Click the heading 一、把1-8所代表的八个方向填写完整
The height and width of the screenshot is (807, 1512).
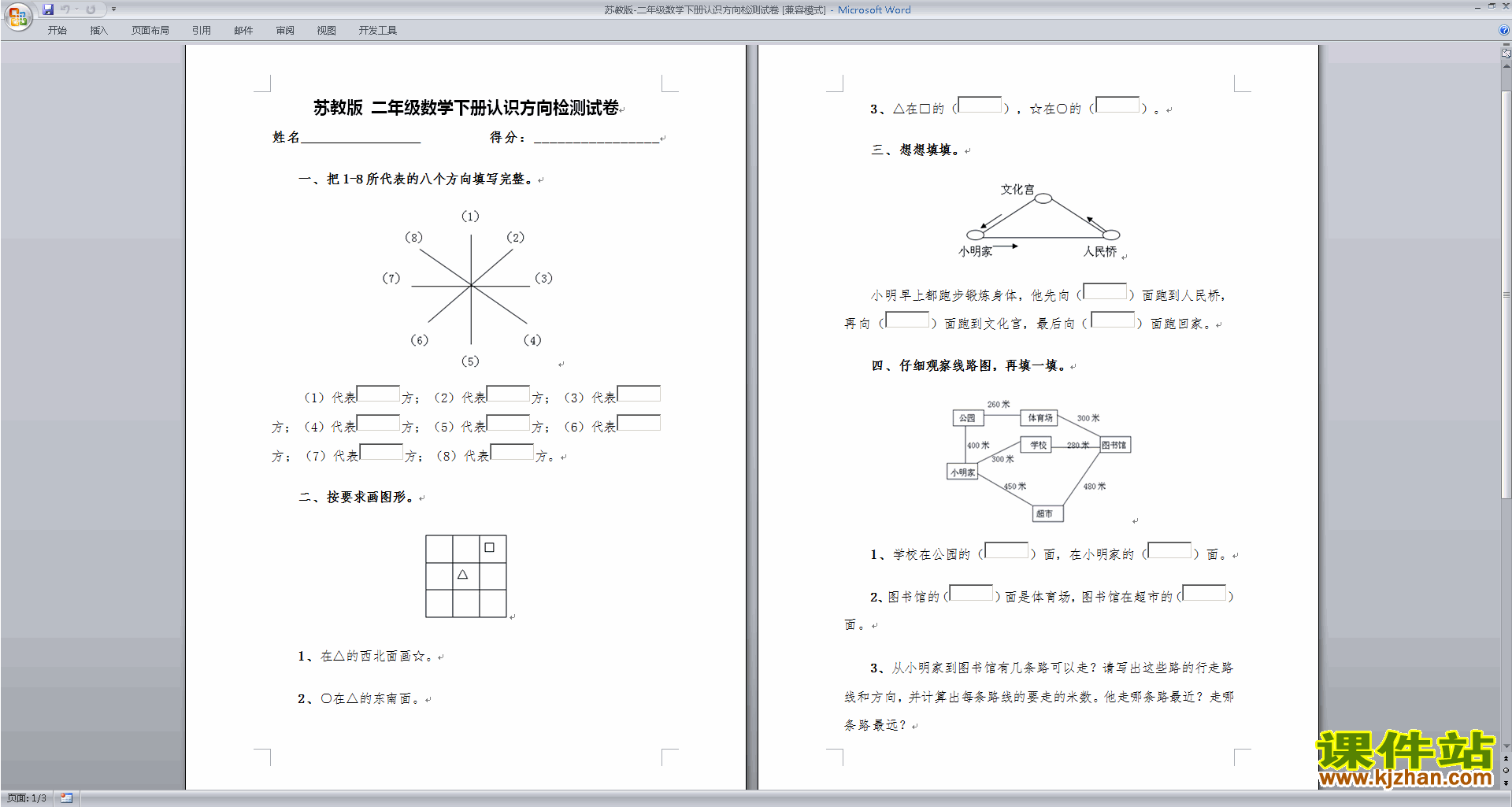pos(417,180)
